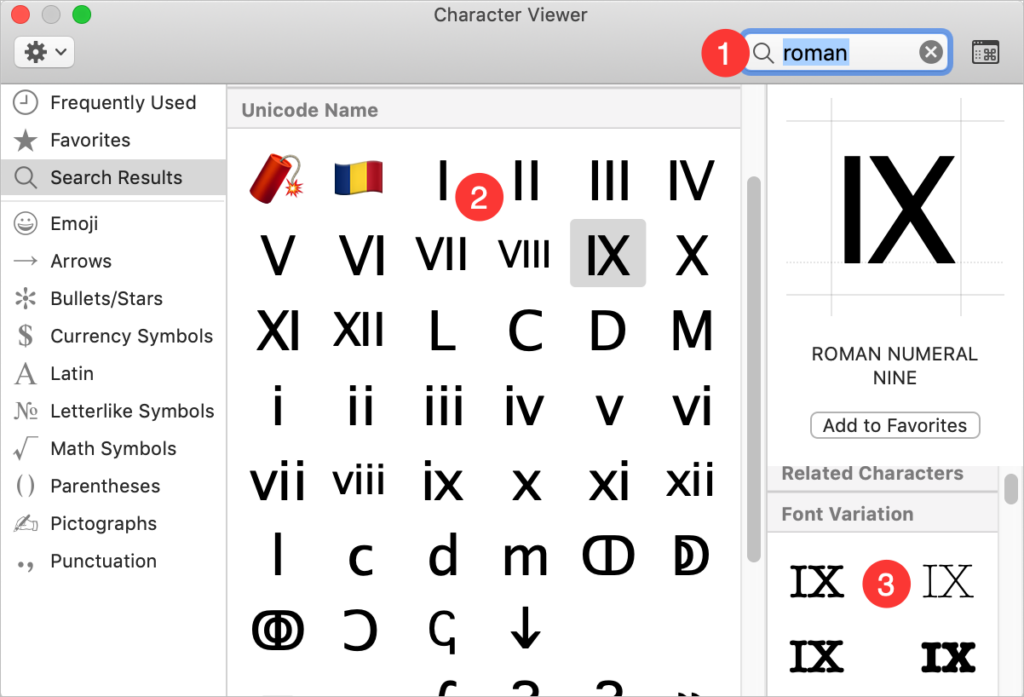Viewport: 1024px width, 697px height.
Task: Select small Roman numeral iv
Action: click(x=524, y=405)
